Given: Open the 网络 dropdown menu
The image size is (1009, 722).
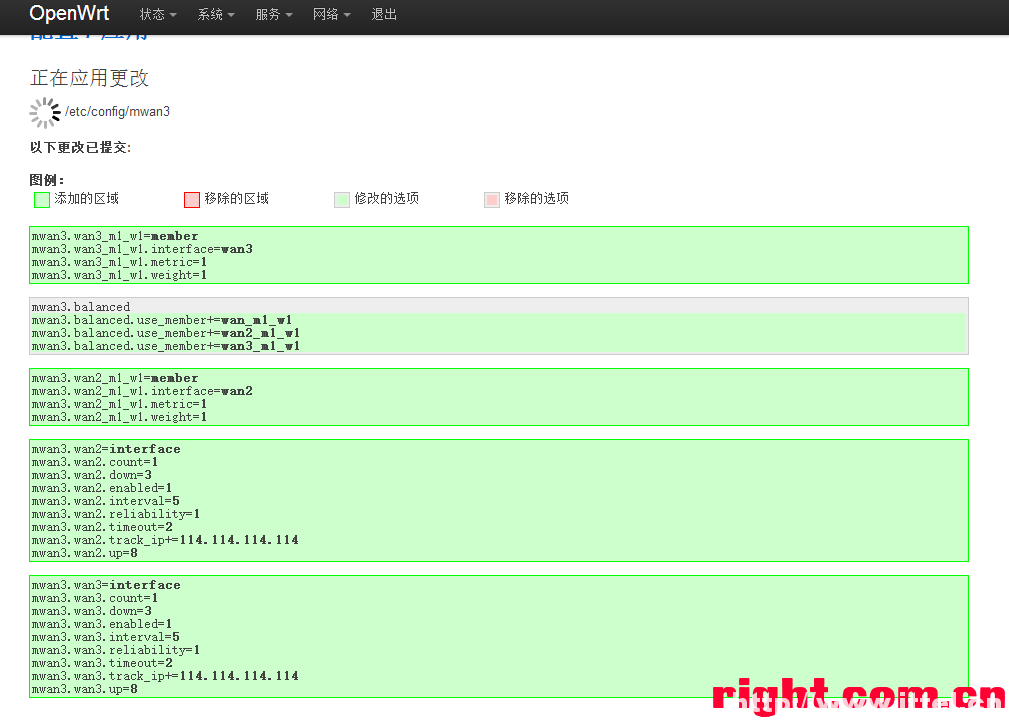Looking at the screenshot, I should 331,14.
